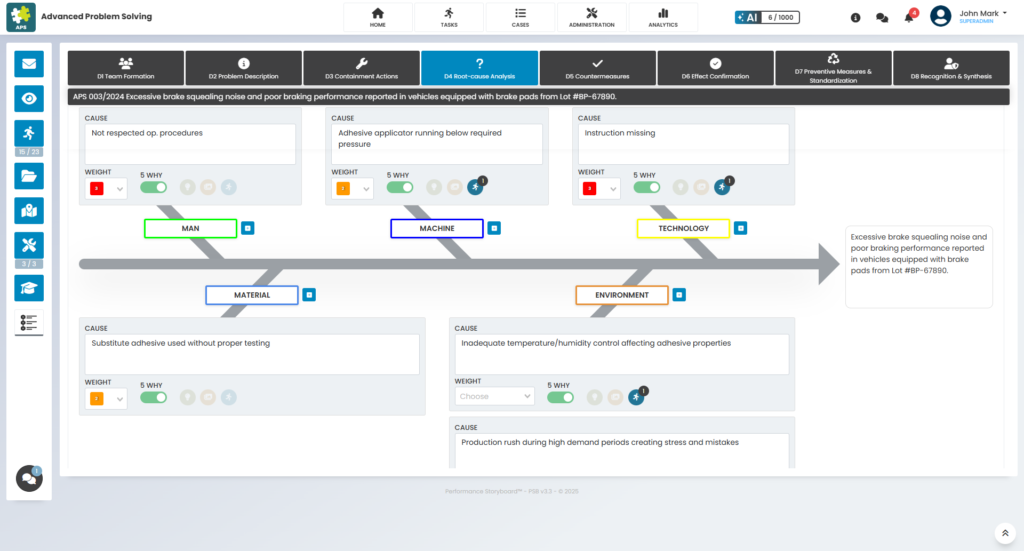Open the notifications bell icon

coord(908,18)
